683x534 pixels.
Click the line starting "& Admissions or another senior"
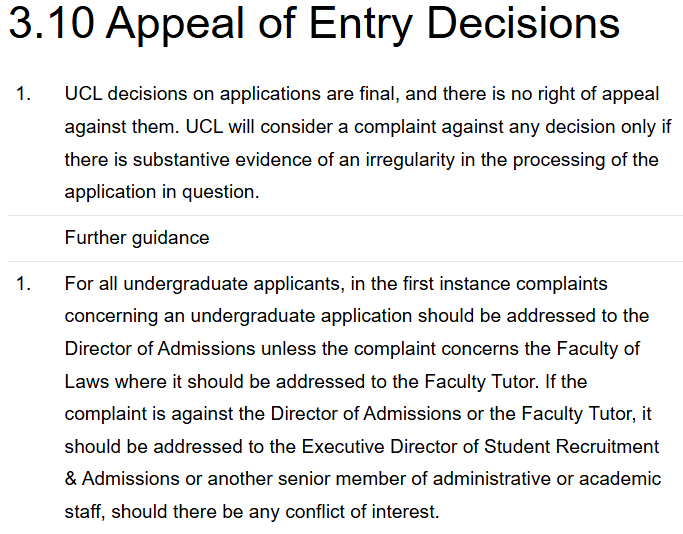[362, 479]
